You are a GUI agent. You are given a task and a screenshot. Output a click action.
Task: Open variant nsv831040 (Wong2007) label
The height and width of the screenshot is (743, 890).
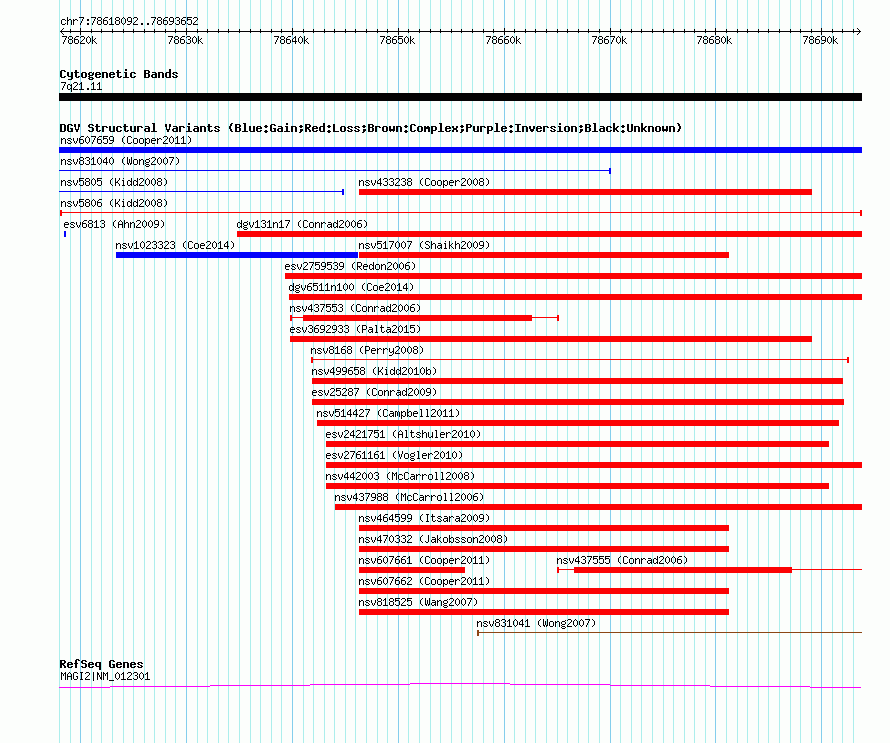click(120, 161)
